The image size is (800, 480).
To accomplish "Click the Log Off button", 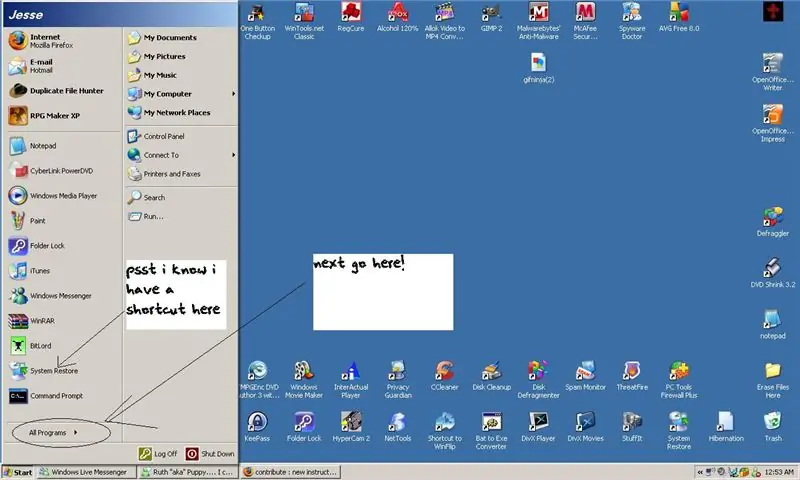I will point(158,453).
